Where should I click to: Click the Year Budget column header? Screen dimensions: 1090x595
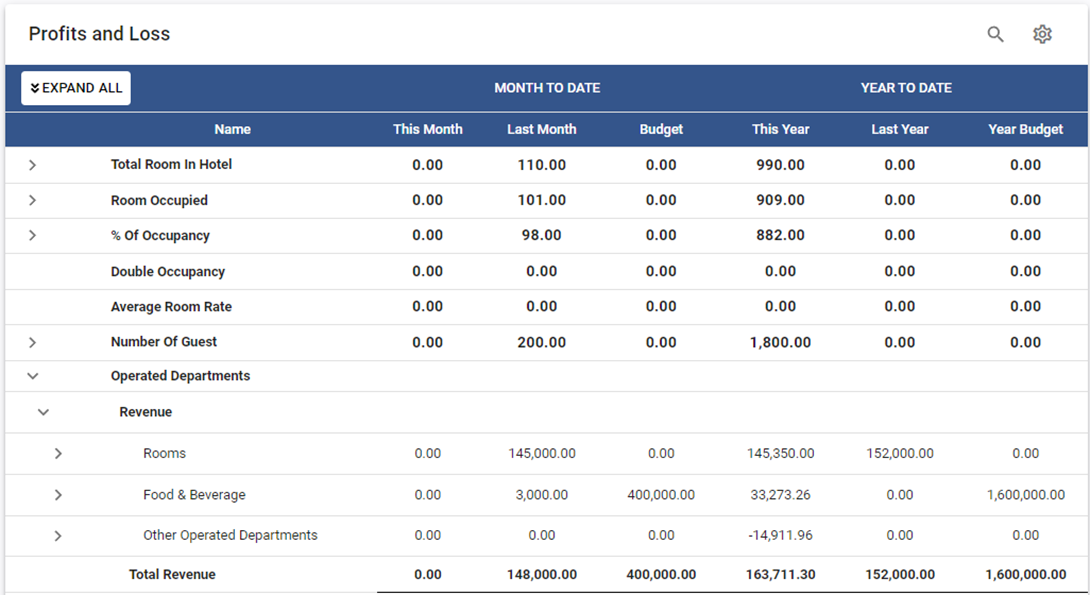coord(1025,129)
